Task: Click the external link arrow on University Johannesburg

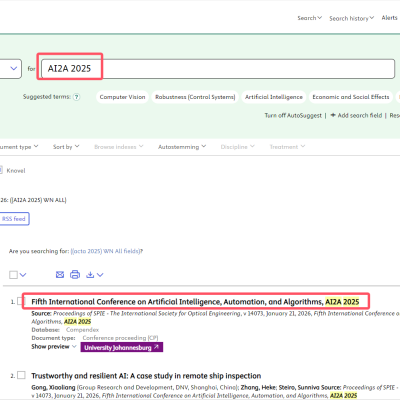Action: tap(156, 347)
